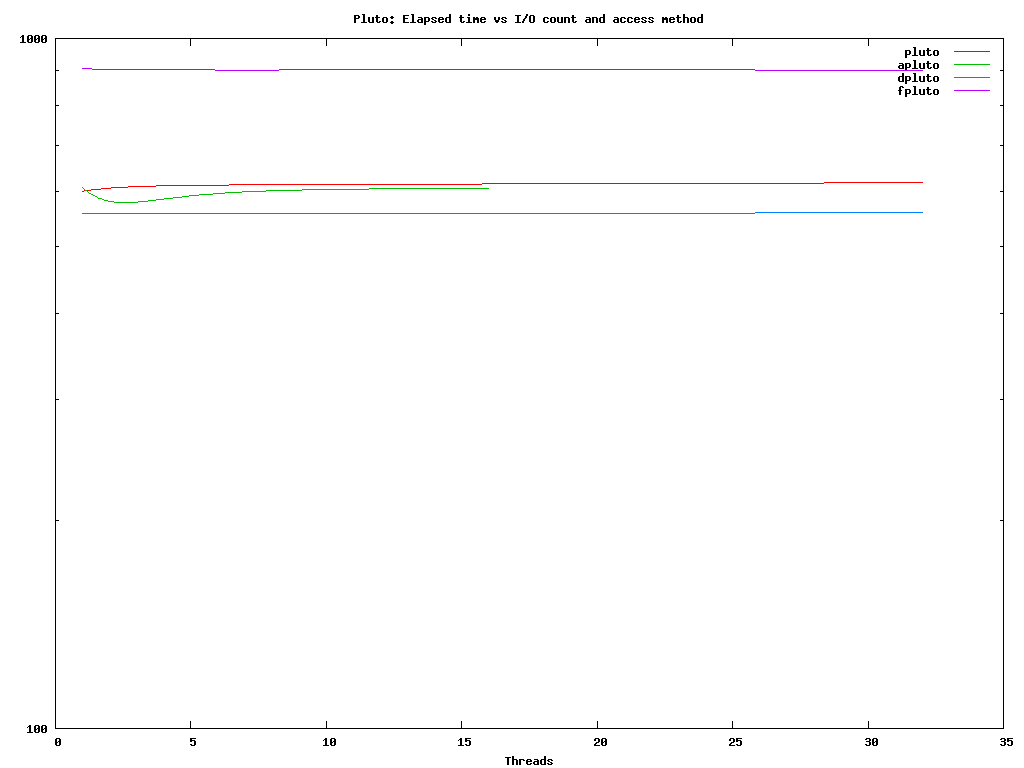Select the fpluto legend label
The width and height of the screenshot is (1024, 768).
coord(918,91)
